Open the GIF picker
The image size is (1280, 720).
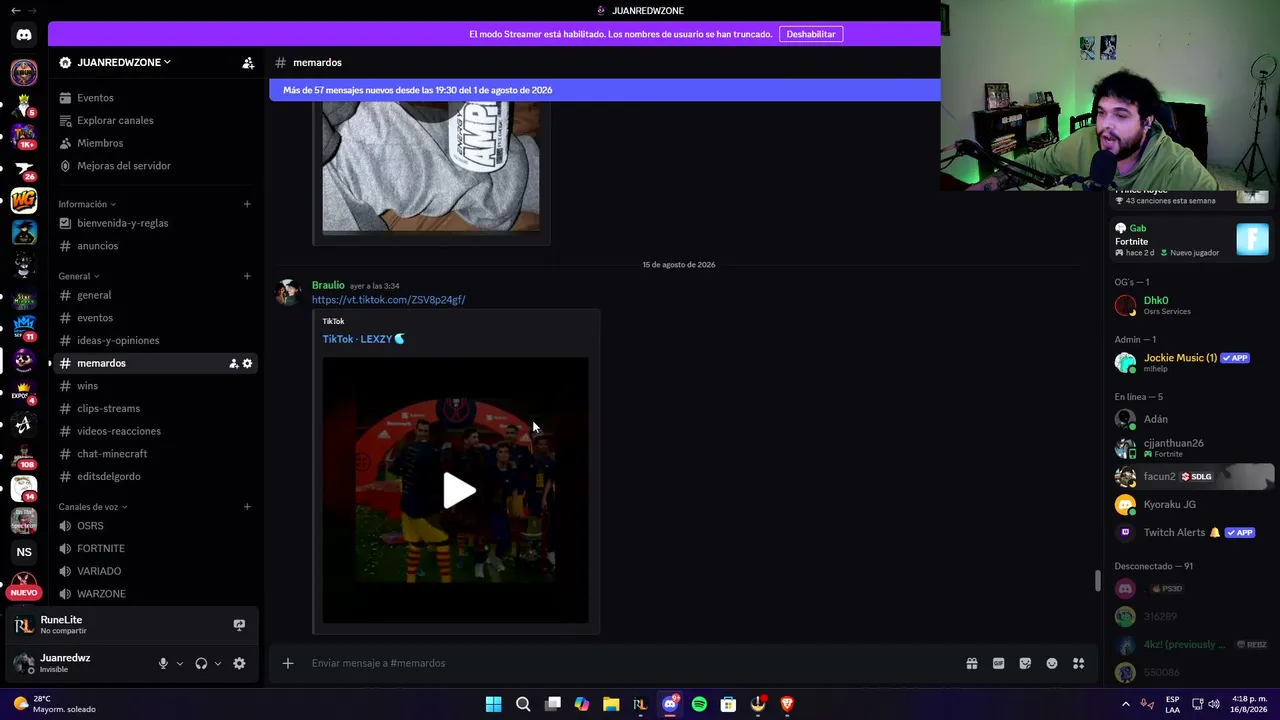(x=998, y=663)
